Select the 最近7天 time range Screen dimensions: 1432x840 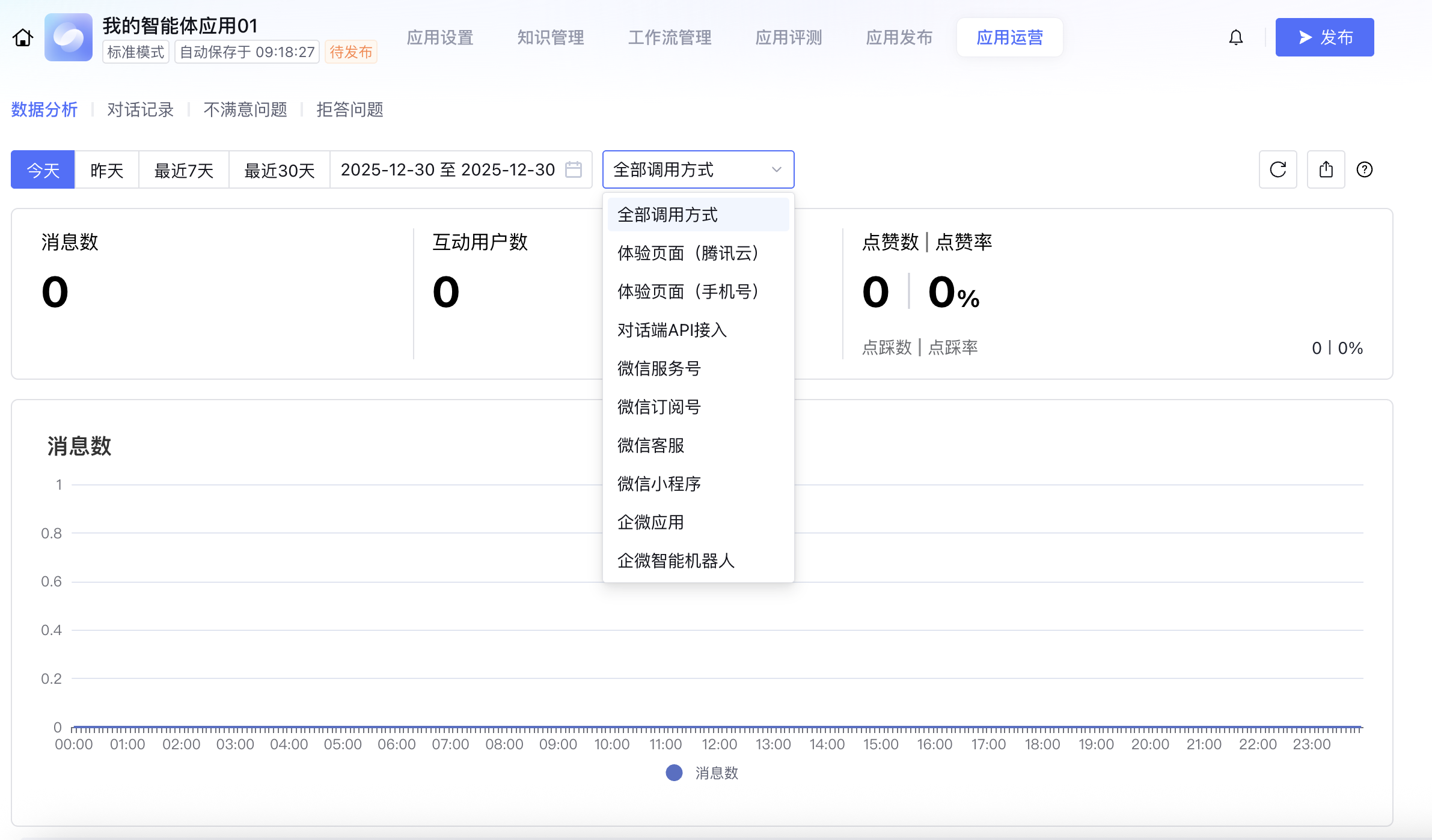[x=184, y=171]
